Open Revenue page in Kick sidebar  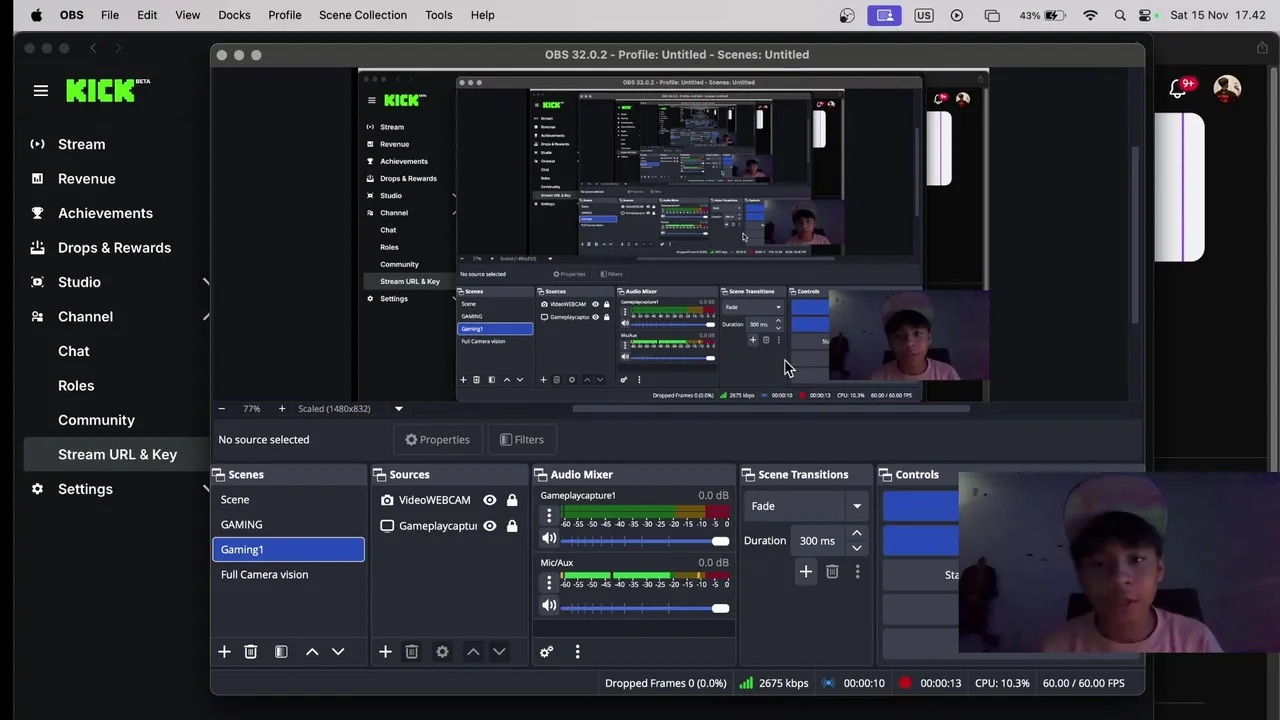pos(86,179)
